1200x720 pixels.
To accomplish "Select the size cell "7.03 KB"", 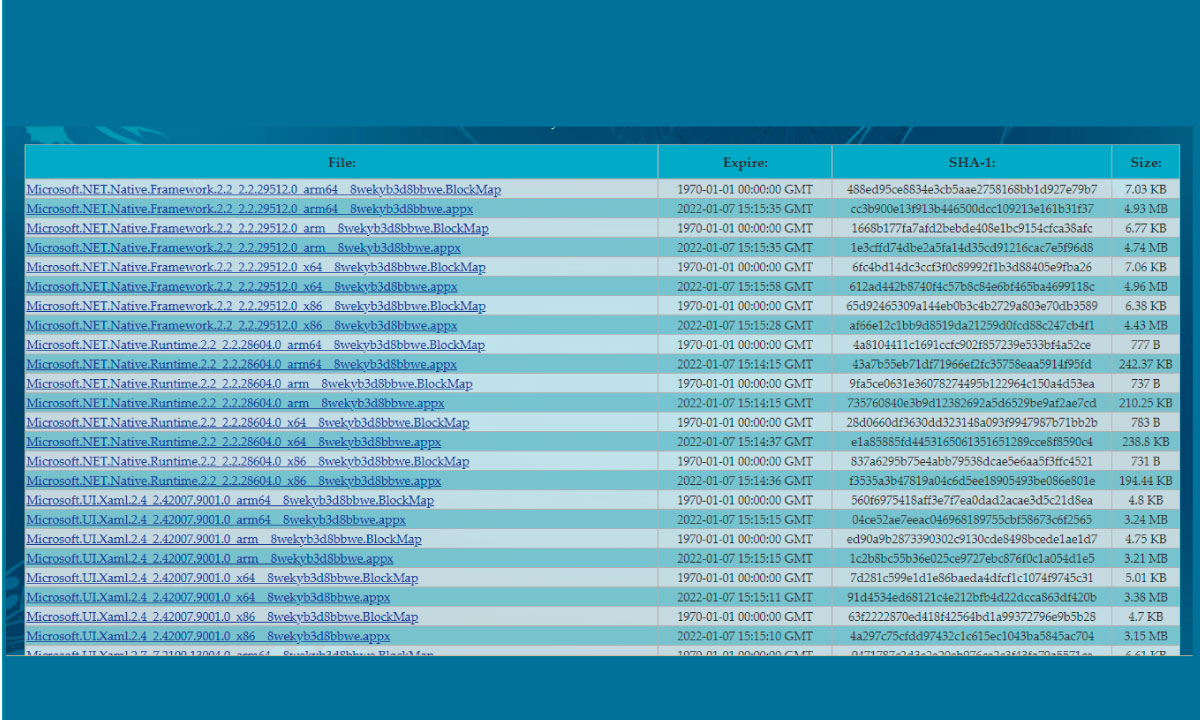I will [1146, 190].
